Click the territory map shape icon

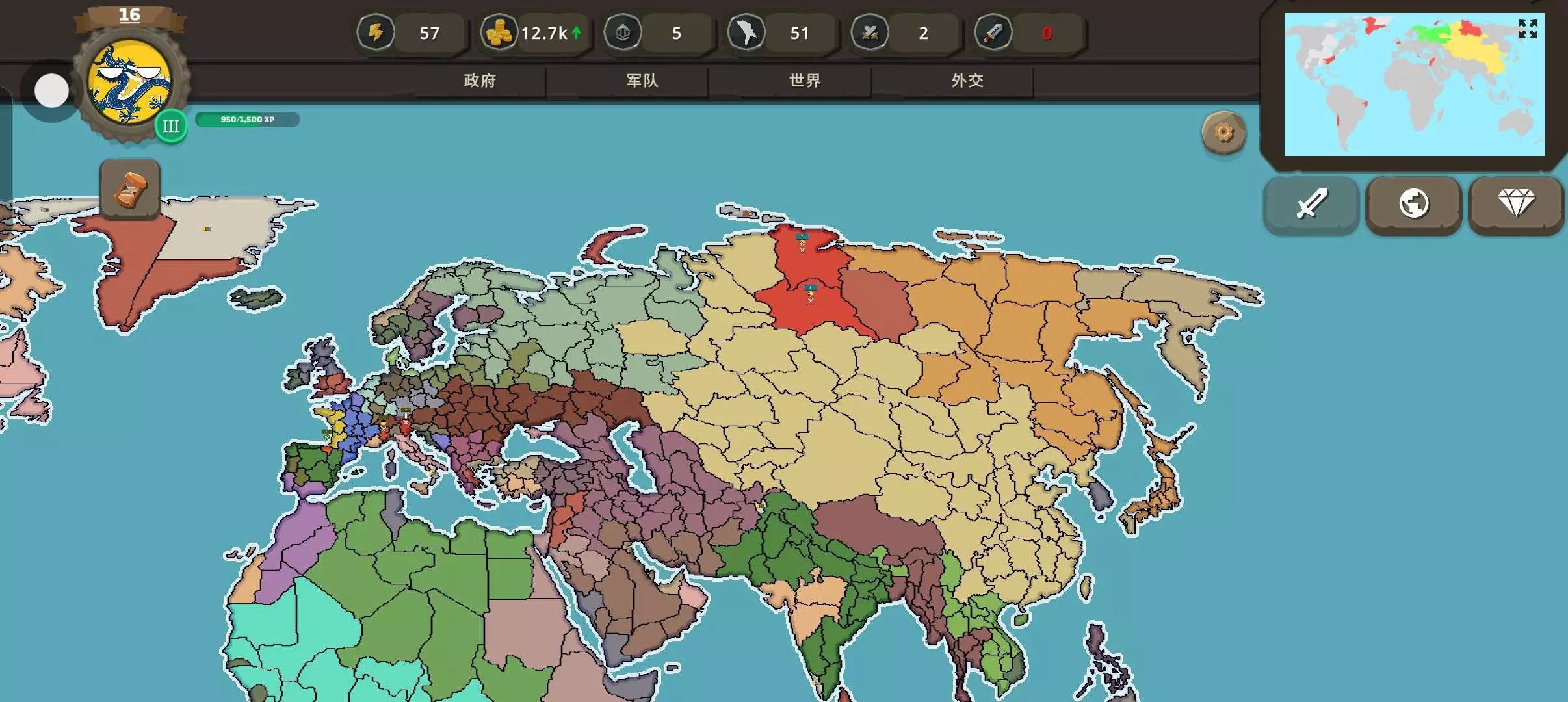[x=746, y=32]
